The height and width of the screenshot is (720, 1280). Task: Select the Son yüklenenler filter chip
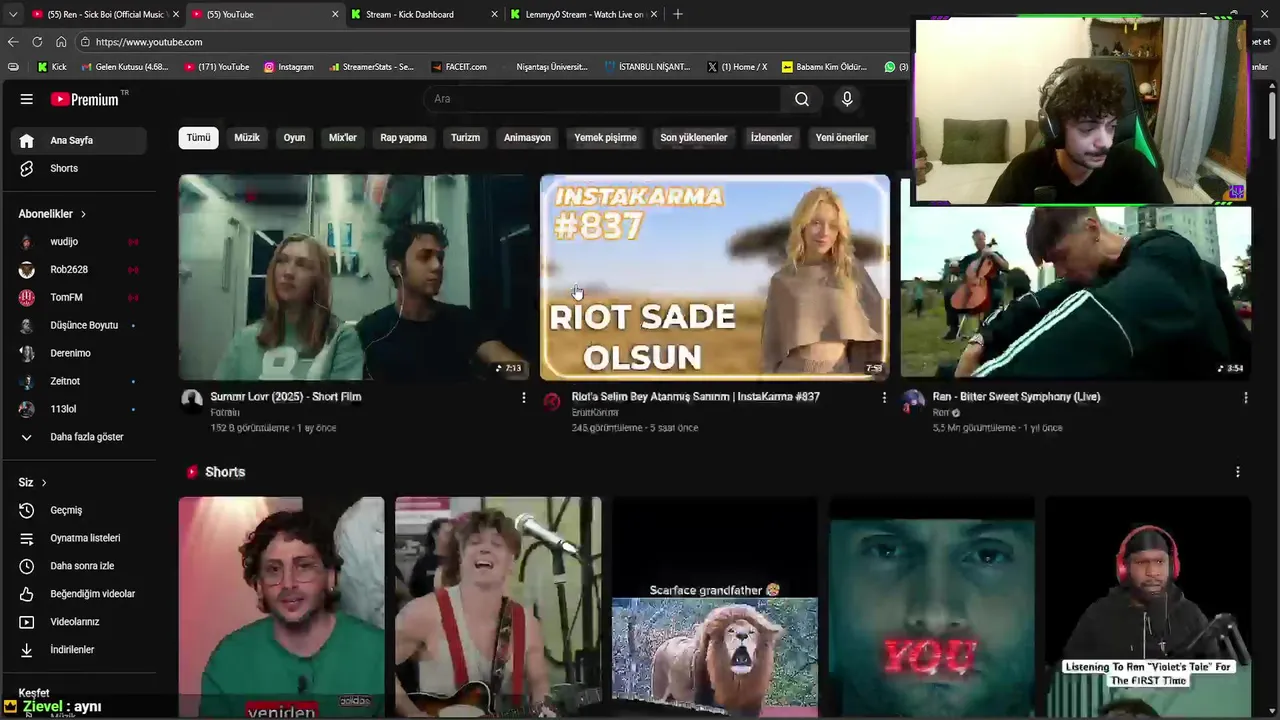[x=693, y=138]
